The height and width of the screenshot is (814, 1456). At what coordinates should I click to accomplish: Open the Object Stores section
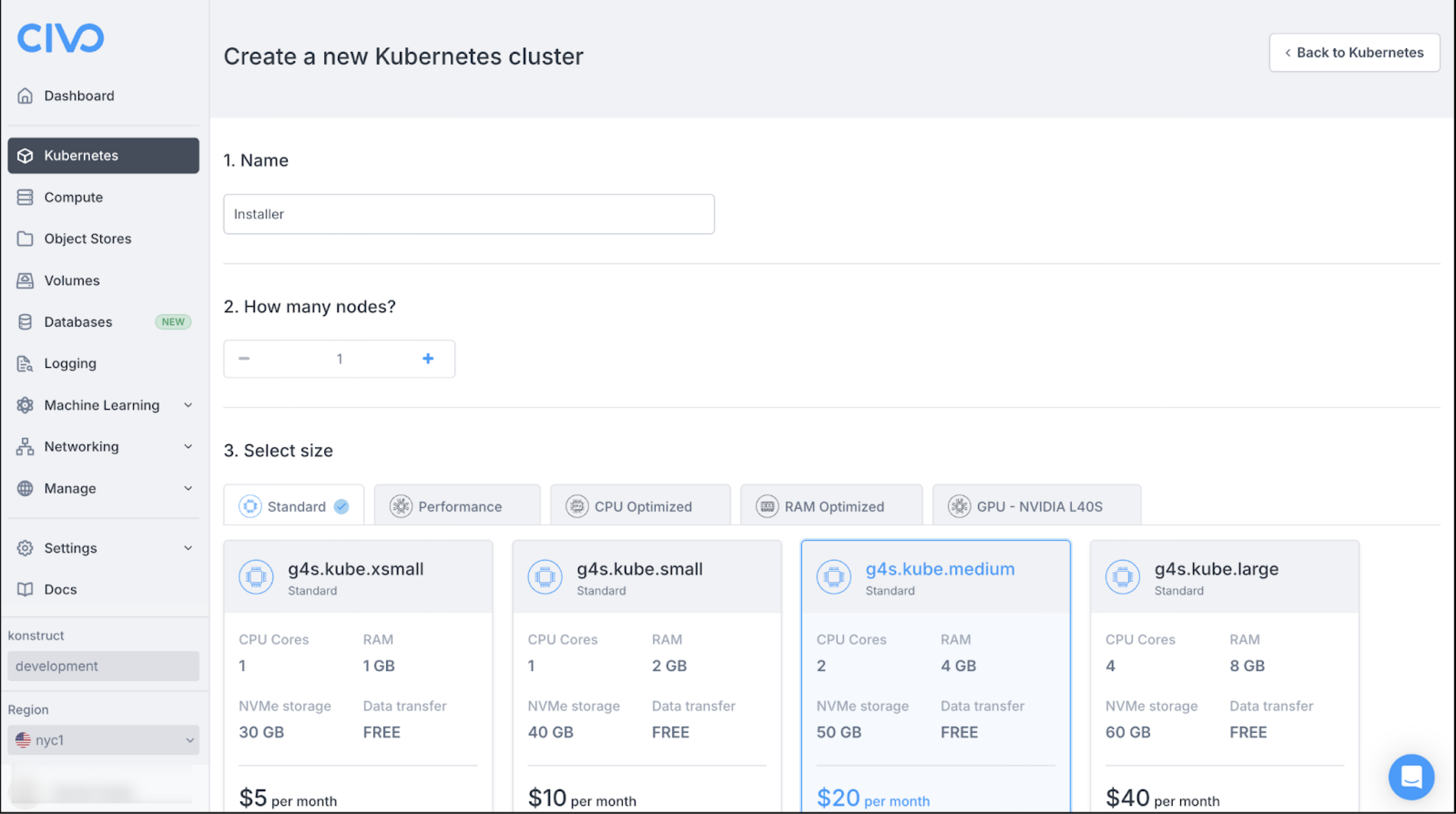103,239
